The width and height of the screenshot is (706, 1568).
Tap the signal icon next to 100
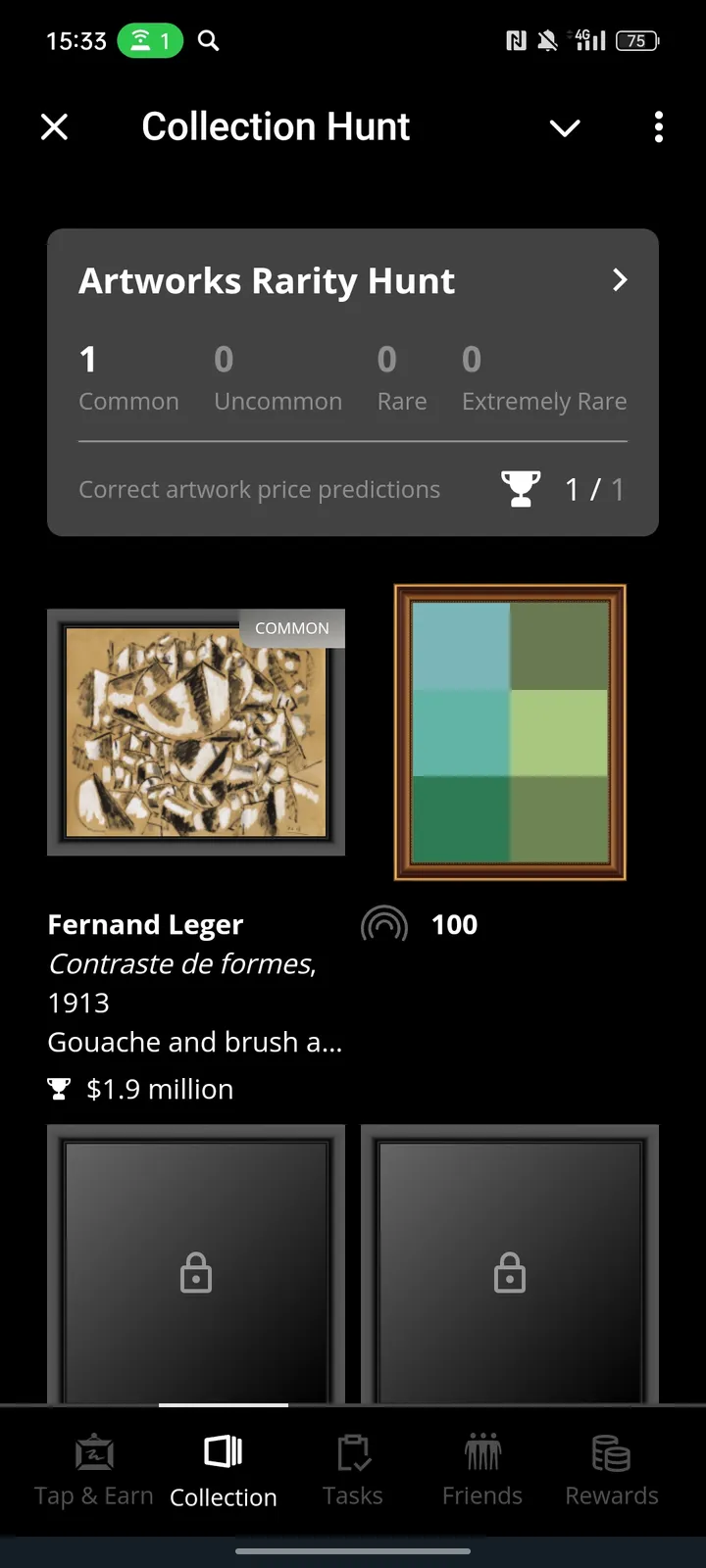pyautogui.click(x=384, y=923)
